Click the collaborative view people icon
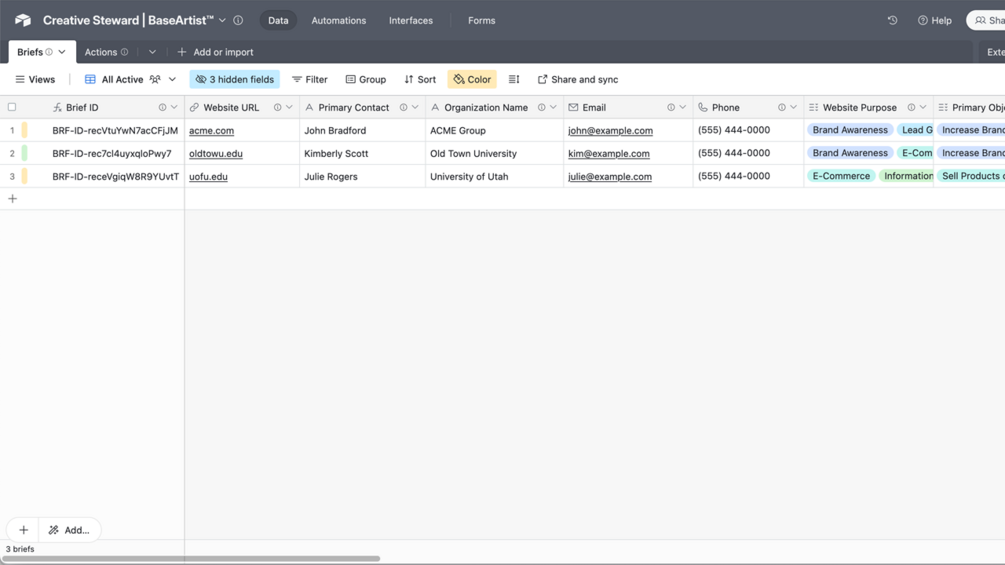The height and width of the screenshot is (565, 1005). [x=155, y=79]
